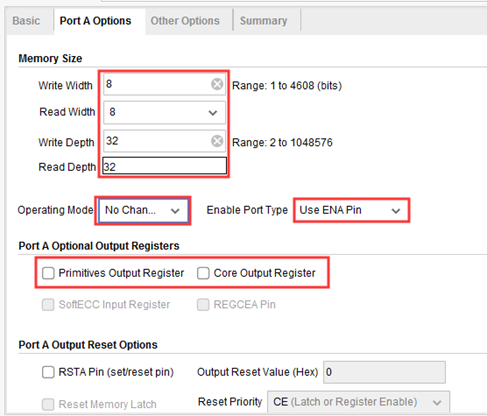Enable the Primitives Output Register checkbox
Viewport: 487px width, 416px height.
pos(48,273)
